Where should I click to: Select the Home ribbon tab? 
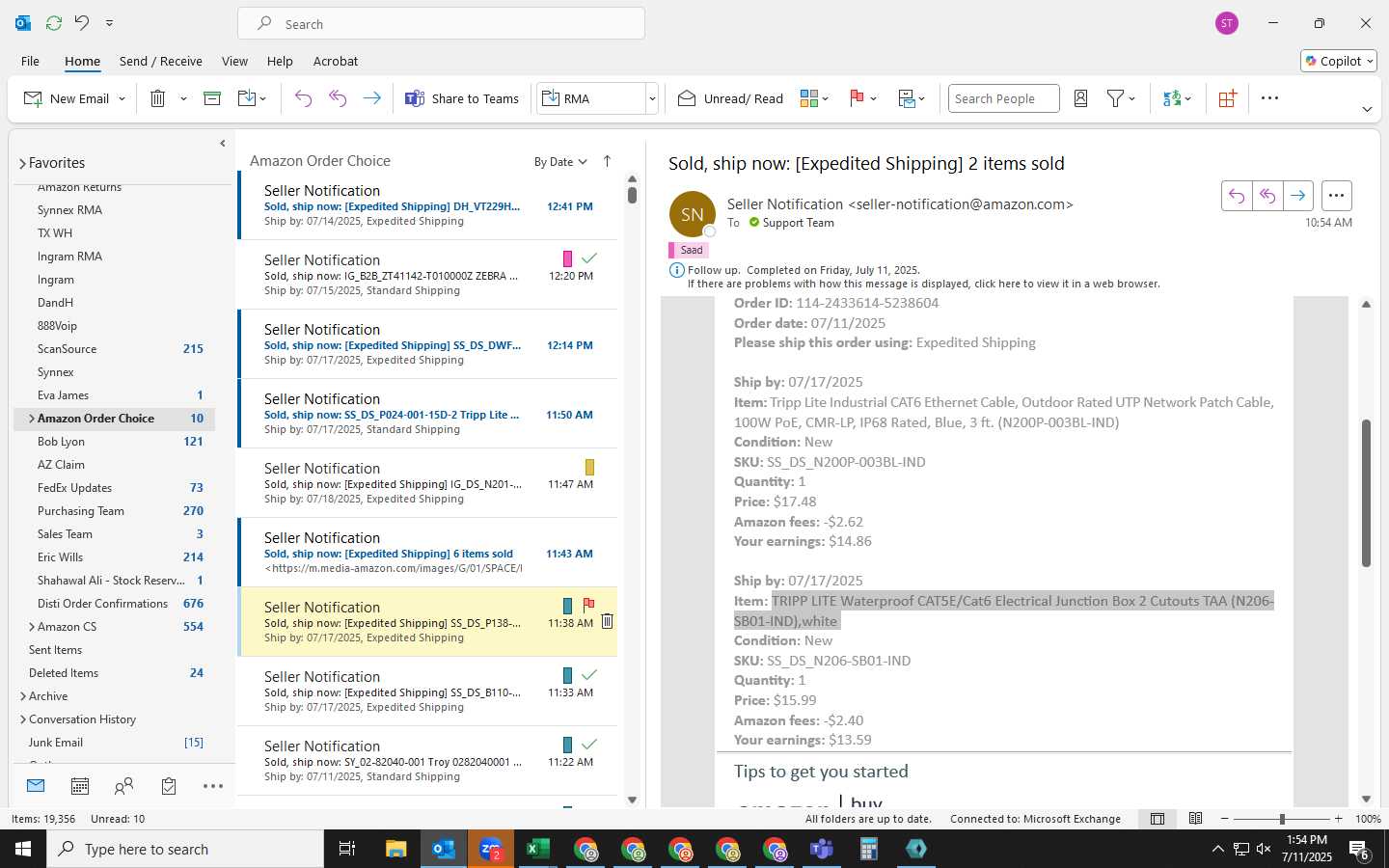click(x=82, y=61)
